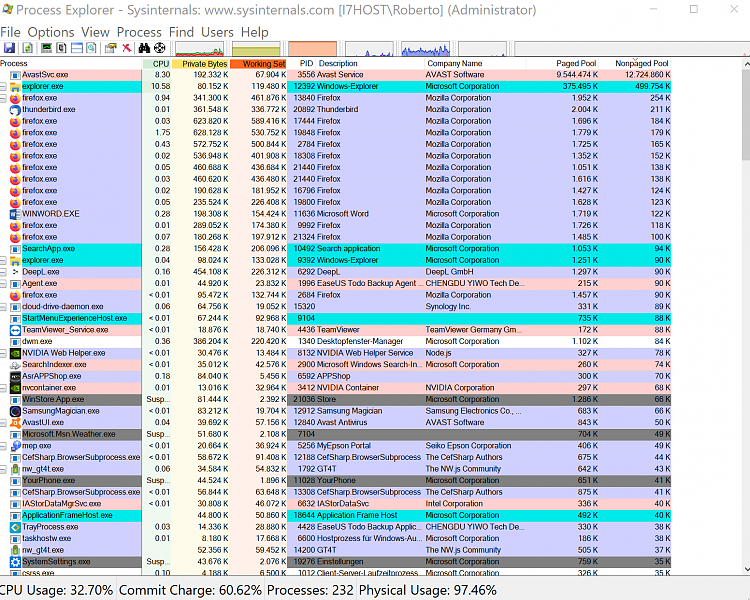Click the 'Processes: 232' status bar entry

pyautogui.click(x=310, y=590)
